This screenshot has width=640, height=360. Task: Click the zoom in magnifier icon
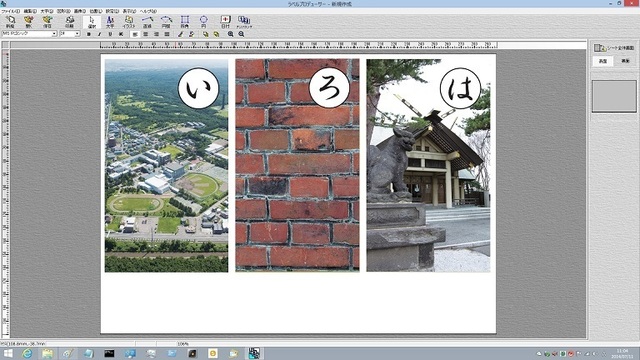(231, 34)
